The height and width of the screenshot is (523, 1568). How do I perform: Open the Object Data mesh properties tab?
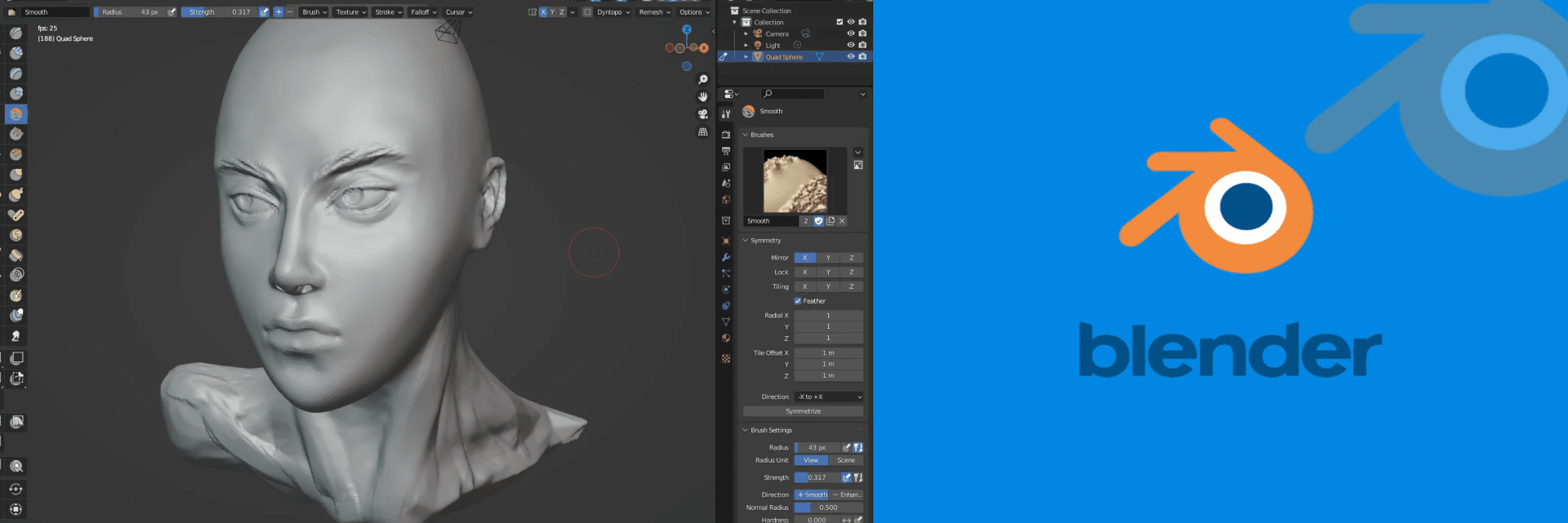coord(726,321)
